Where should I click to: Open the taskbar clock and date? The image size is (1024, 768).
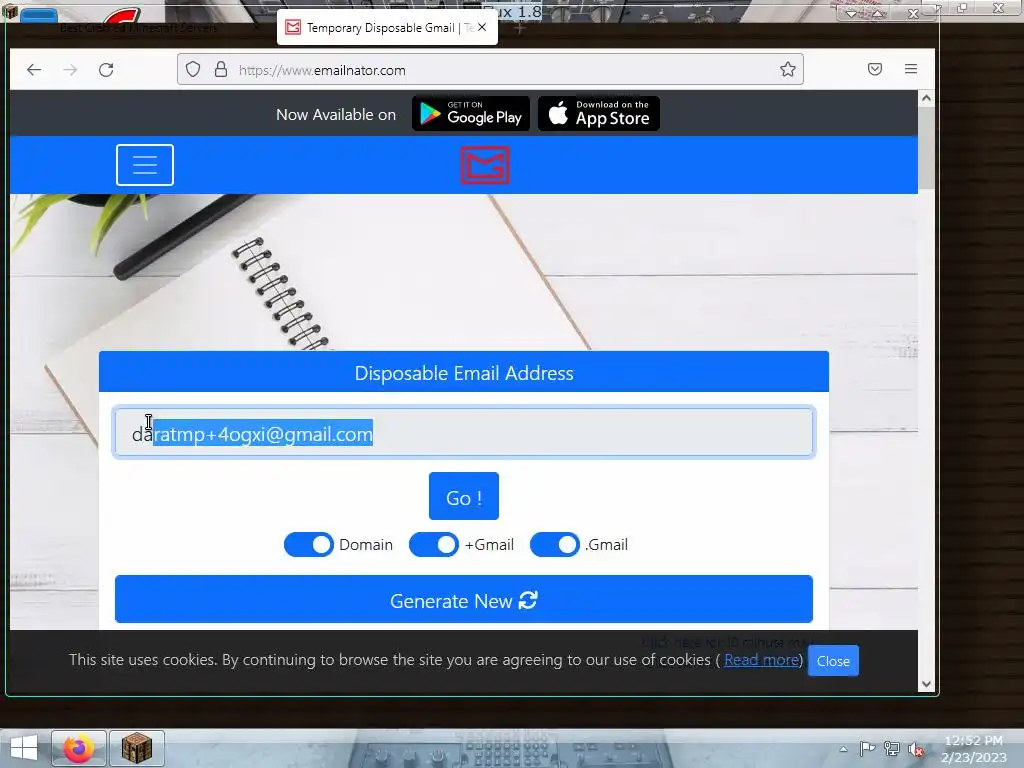(973, 749)
